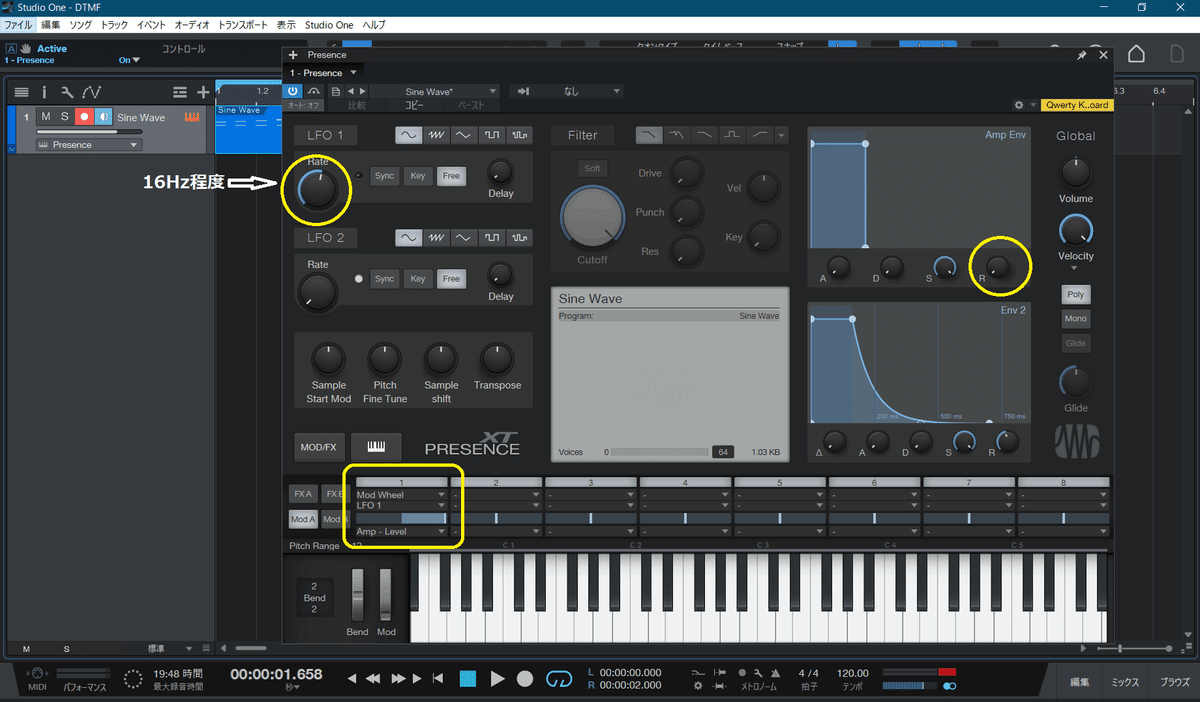This screenshot has height=702, width=1200.
Task: Toggle monitor on Sine Wave track
Action: click(x=103, y=117)
